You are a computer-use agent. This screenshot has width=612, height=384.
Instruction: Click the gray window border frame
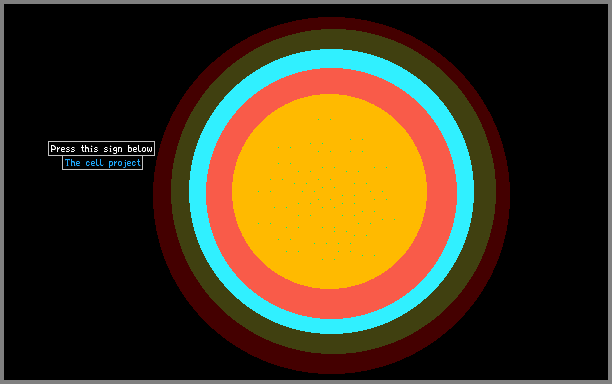click(x=306, y=2)
